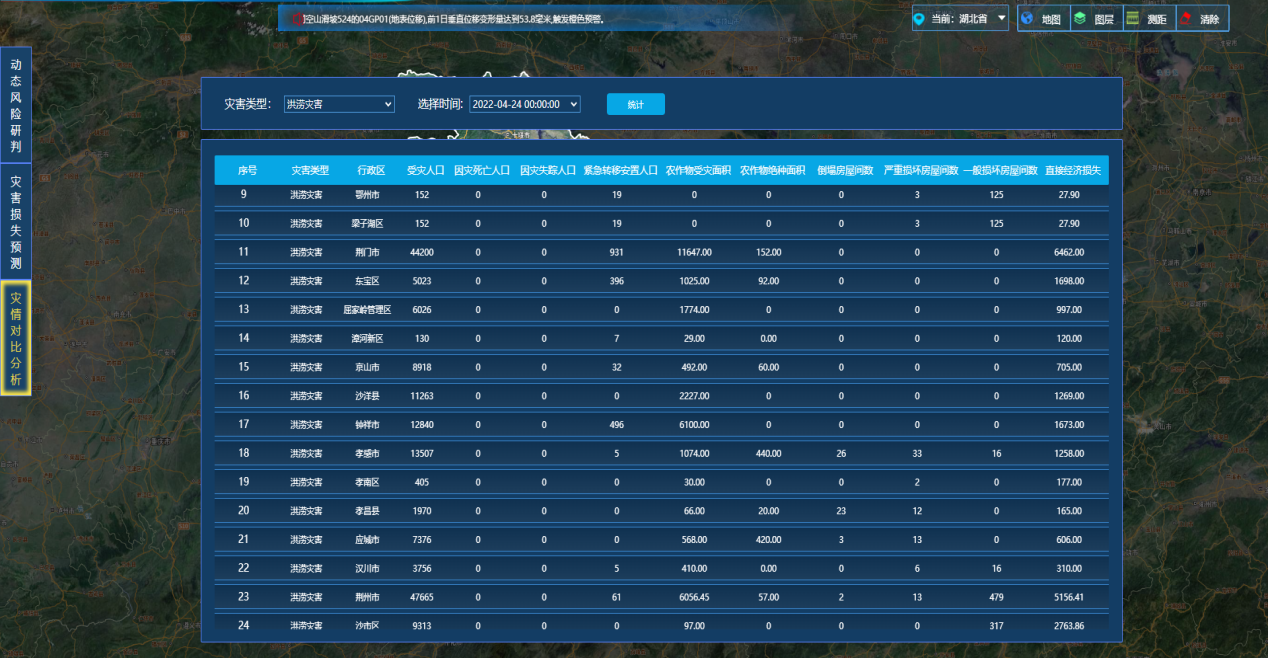
Task: Expand the 选择时间 date dropdown
Action: [x=524, y=104]
